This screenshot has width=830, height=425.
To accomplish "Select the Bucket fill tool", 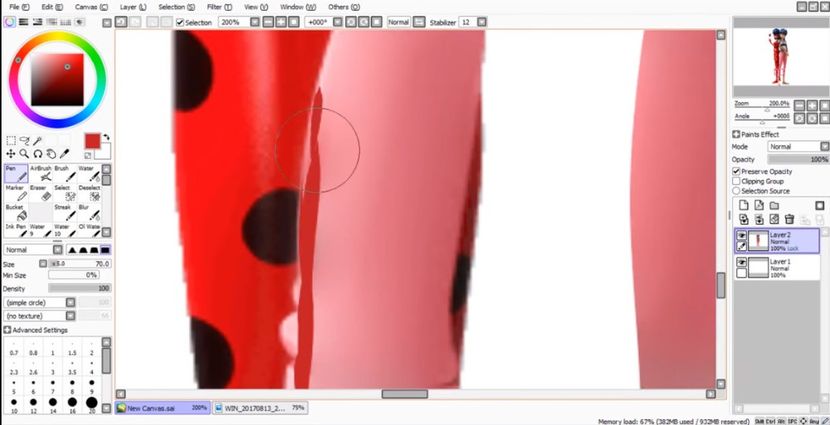I will 16,212.
